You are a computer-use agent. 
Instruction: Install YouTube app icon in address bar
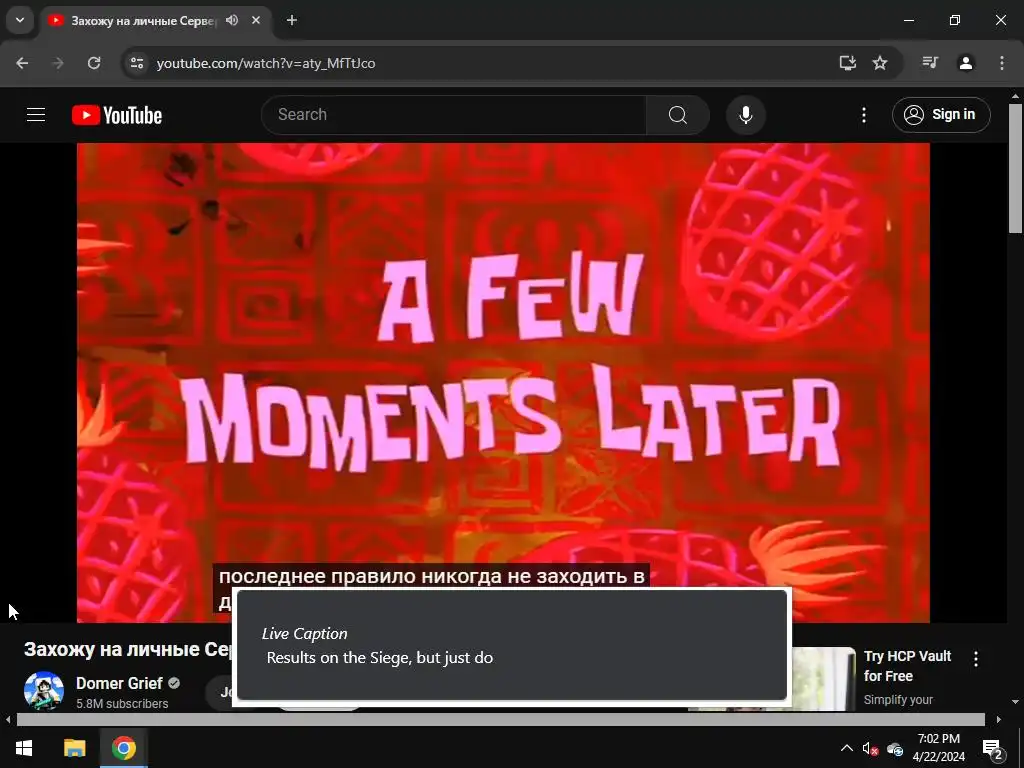pos(848,63)
